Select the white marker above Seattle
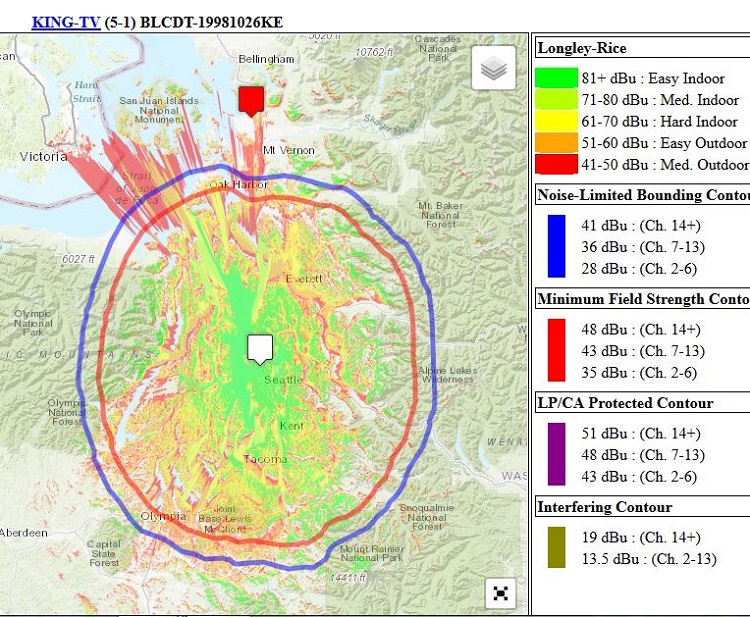 pos(260,348)
